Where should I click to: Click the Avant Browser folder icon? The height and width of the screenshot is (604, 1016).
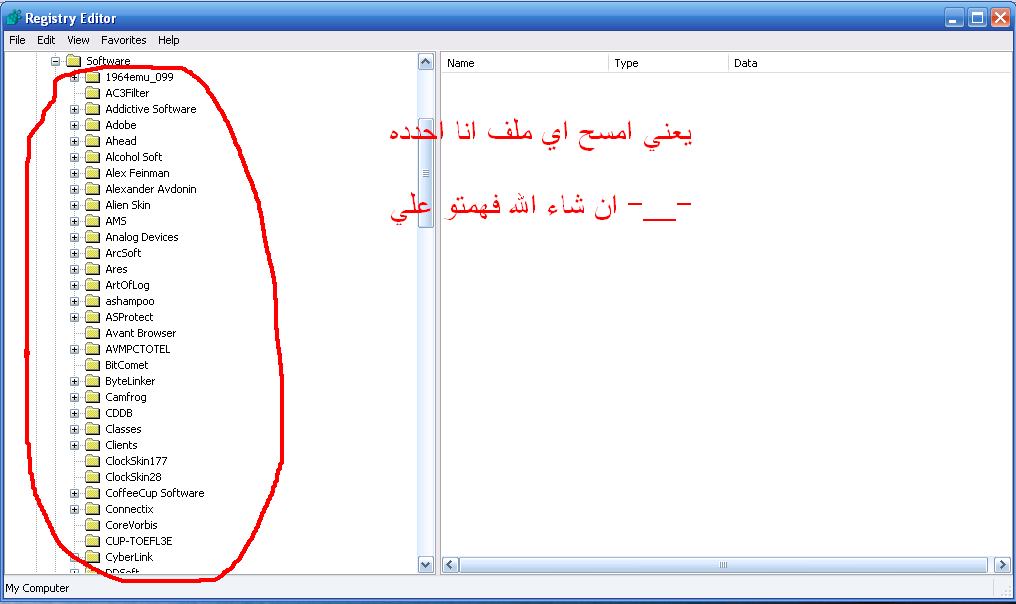coord(93,333)
